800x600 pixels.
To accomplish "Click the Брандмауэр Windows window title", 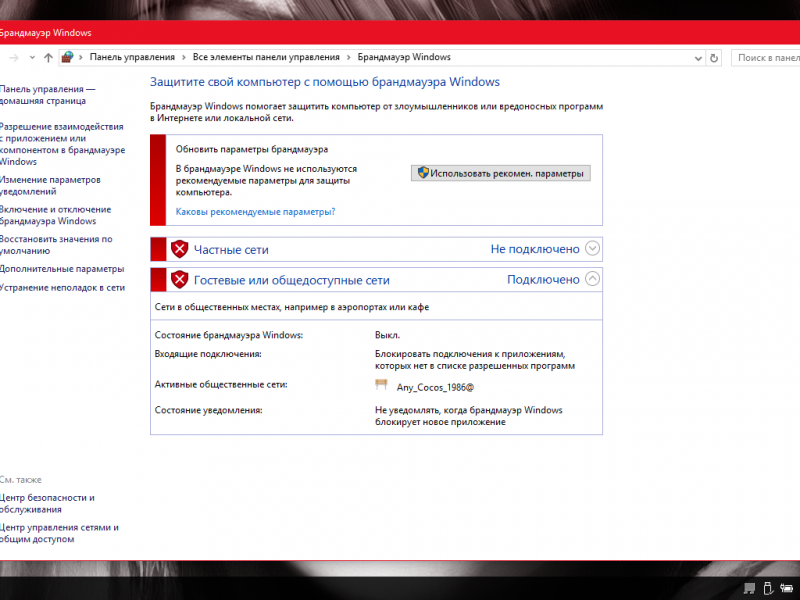I will click(x=45, y=33).
